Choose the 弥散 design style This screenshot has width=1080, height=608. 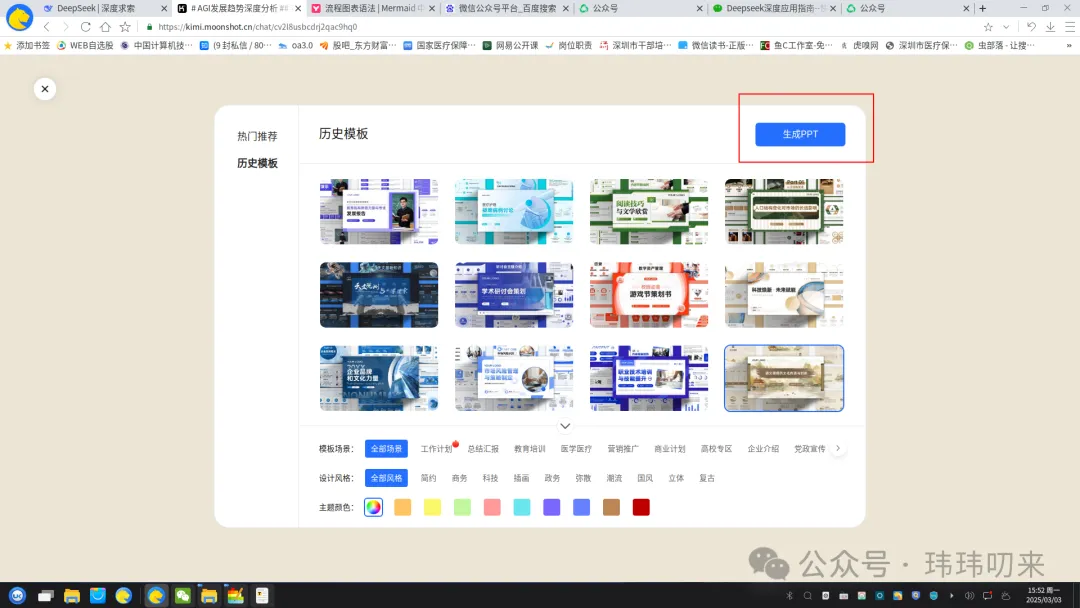pyautogui.click(x=583, y=478)
